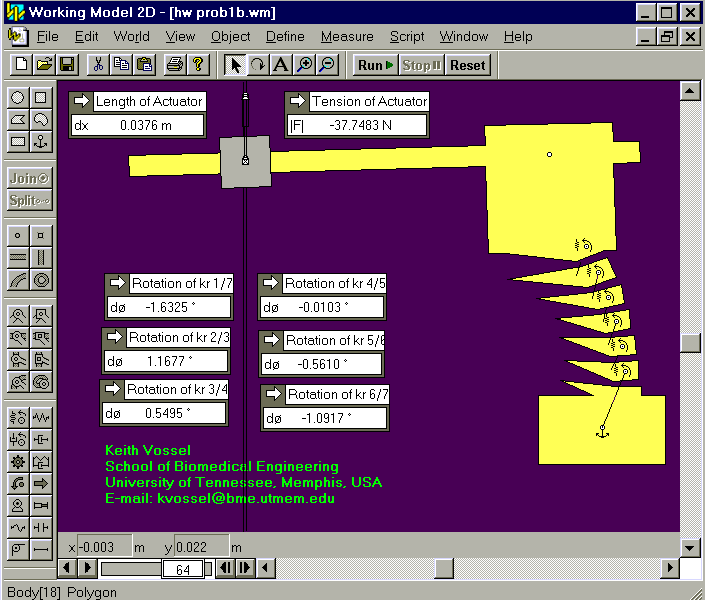Image resolution: width=705 pixels, height=600 pixels.
Task: Click the Paste clipboard icon
Action: click(x=144, y=65)
